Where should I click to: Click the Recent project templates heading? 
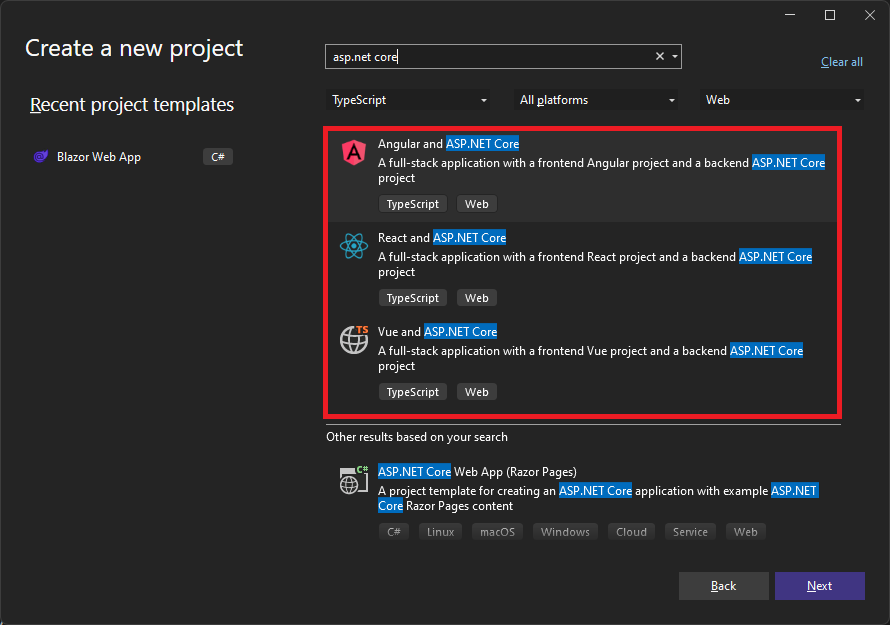[x=132, y=104]
